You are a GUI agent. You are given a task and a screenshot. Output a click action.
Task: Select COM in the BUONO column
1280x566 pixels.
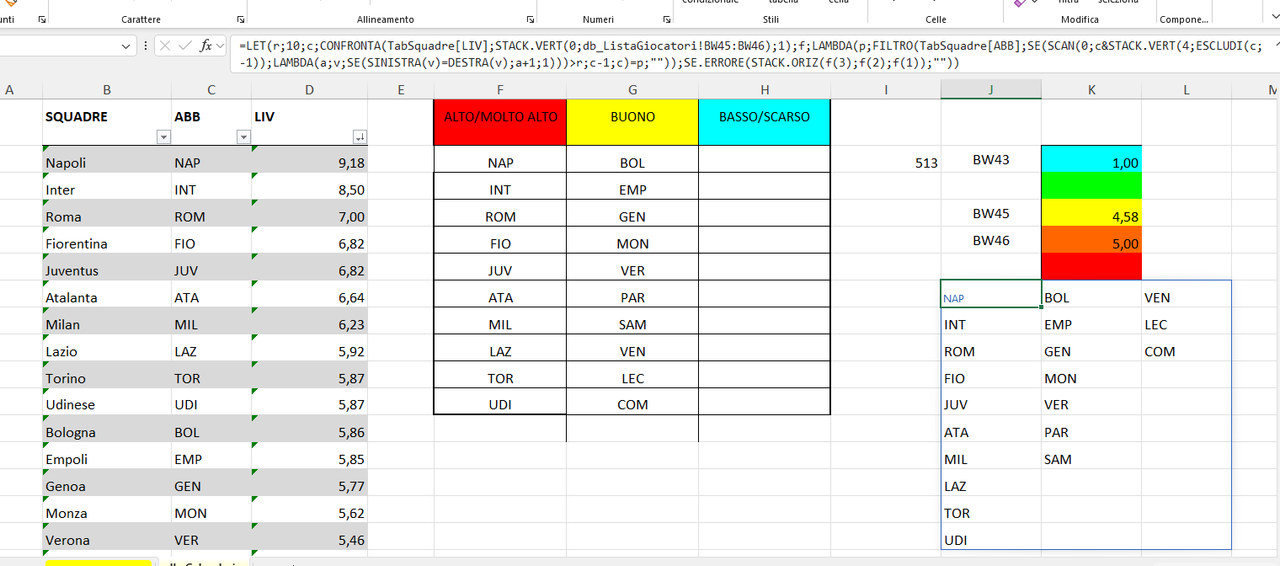tap(632, 402)
